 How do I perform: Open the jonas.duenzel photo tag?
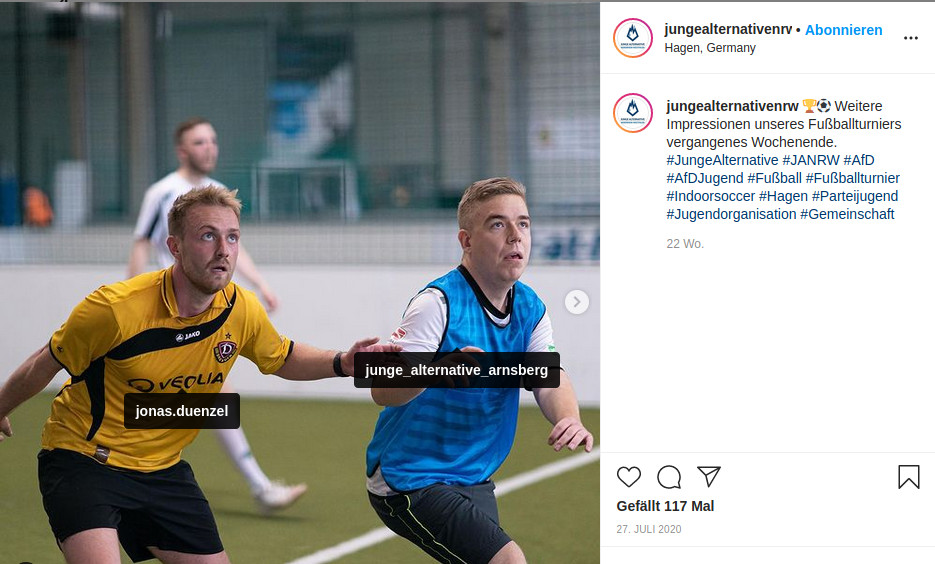pos(182,411)
